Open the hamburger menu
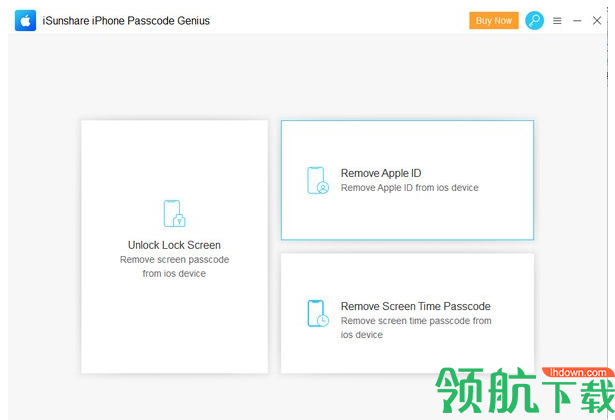Screen dimensions: 615x420 (557, 21)
